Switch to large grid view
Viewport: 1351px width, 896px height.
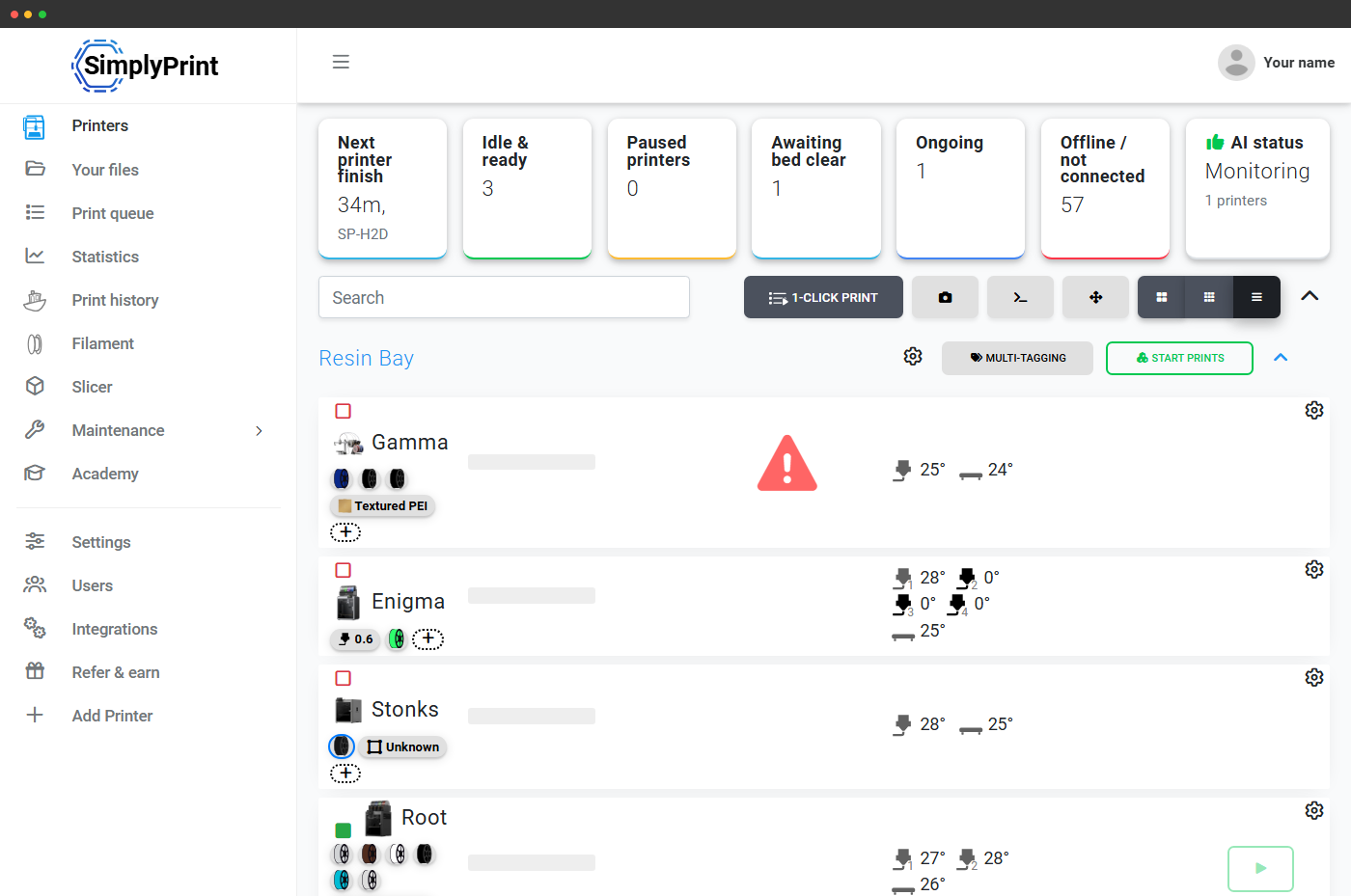tap(1162, 297)
